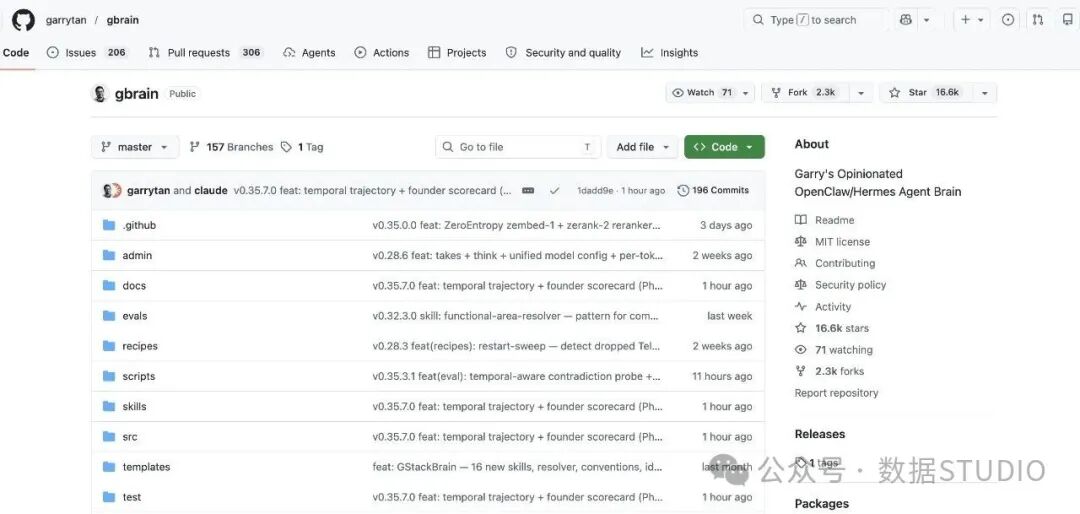Open the Releases heading link
Viewport: 1080px width, 514px height.
[x=820, y=434]
